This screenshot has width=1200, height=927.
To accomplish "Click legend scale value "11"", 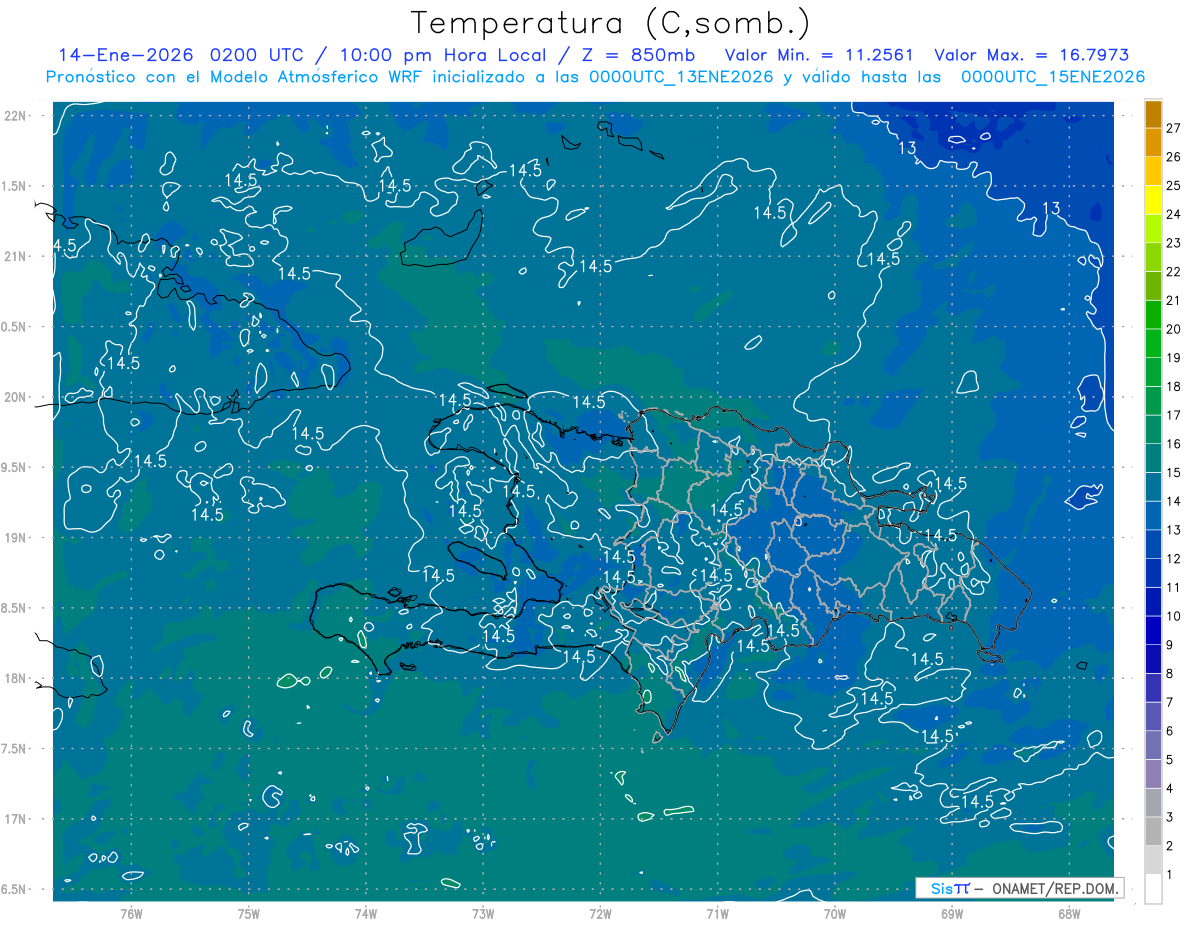I will tap(1174, 588).
